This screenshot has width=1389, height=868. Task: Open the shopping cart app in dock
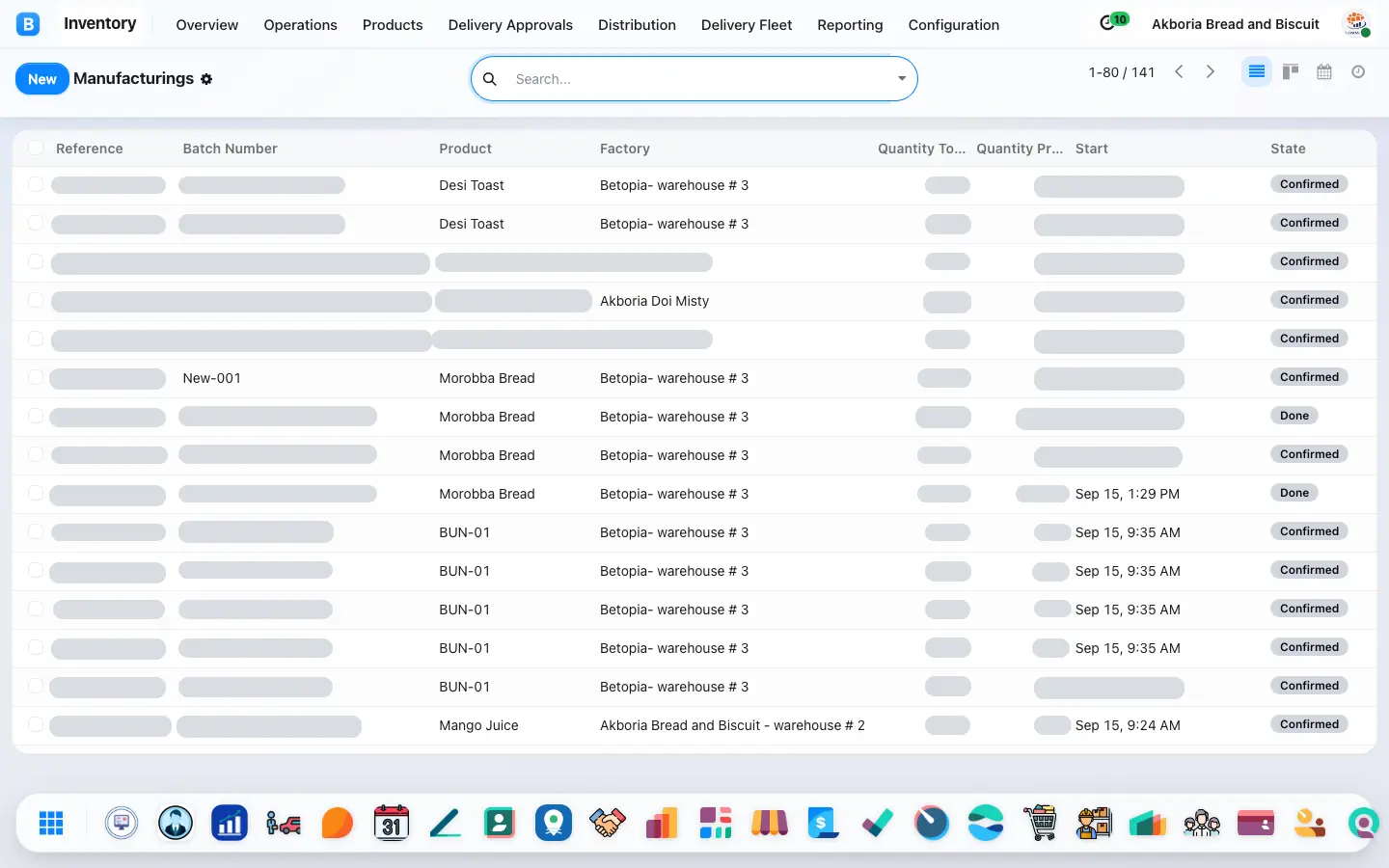tap(1040, 823)
